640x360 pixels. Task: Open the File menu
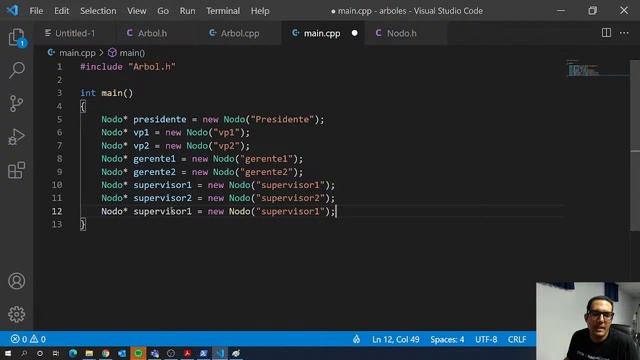pos(36,11)
